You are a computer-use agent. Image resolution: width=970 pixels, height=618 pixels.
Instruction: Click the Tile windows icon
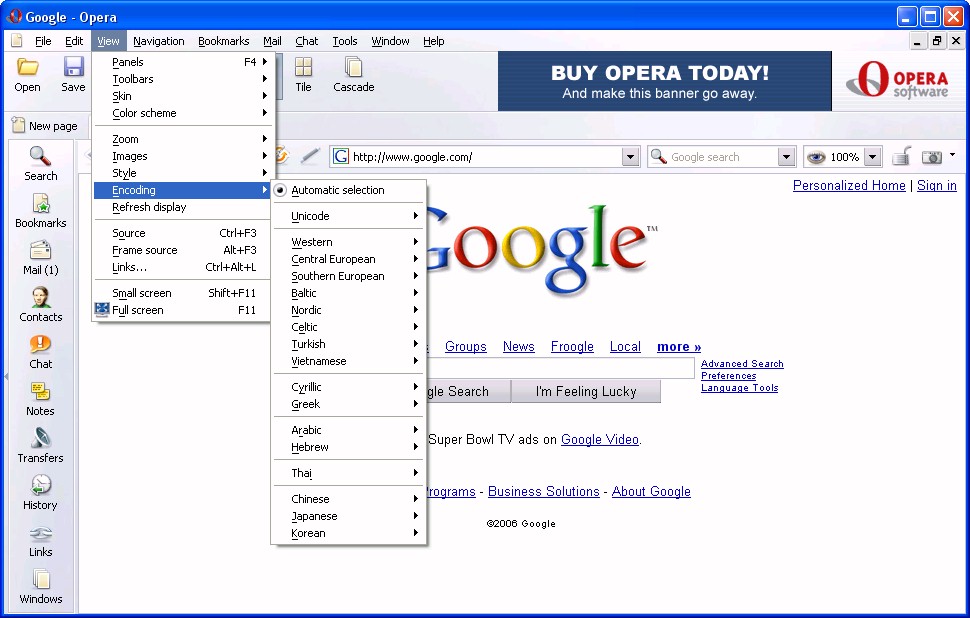click(303, 66)
